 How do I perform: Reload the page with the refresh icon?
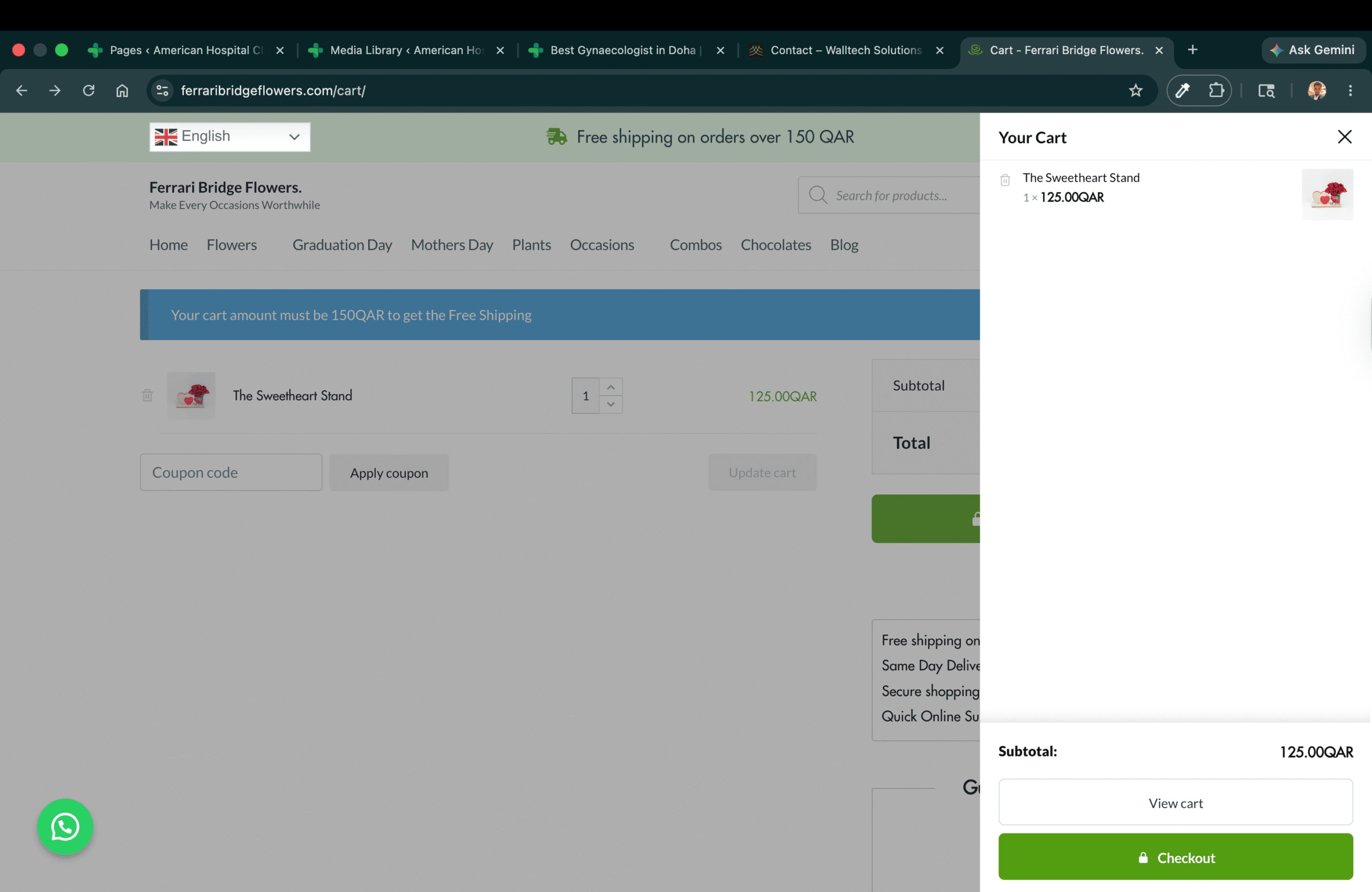88,91
